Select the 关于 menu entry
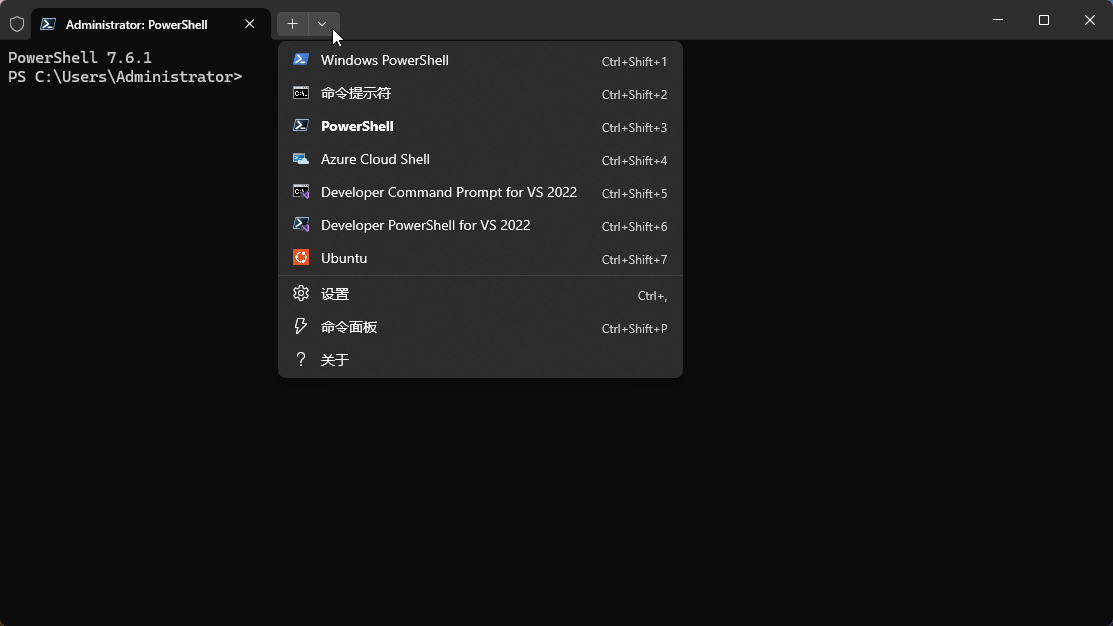 click(481, 360)
